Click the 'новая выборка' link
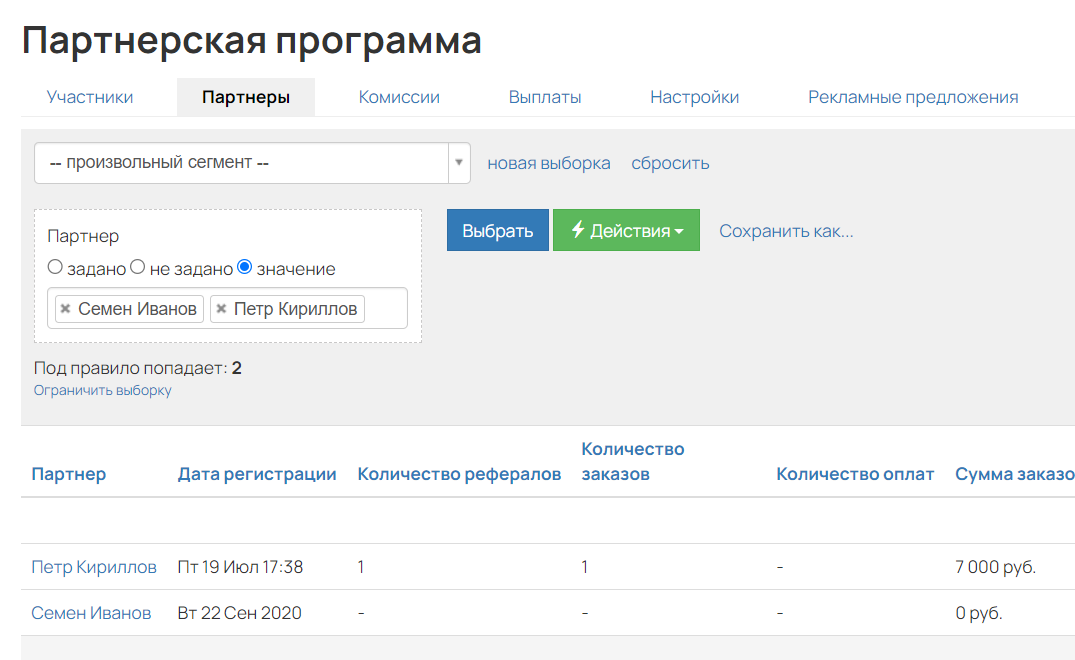The height and width of the screenshot is (660, 1075). coord(548,163)
